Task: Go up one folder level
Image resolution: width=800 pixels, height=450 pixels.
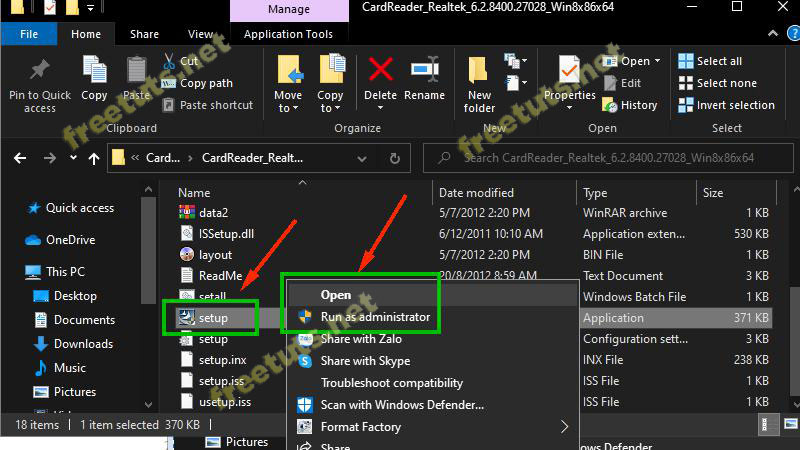Action: (x=93, y=158)
